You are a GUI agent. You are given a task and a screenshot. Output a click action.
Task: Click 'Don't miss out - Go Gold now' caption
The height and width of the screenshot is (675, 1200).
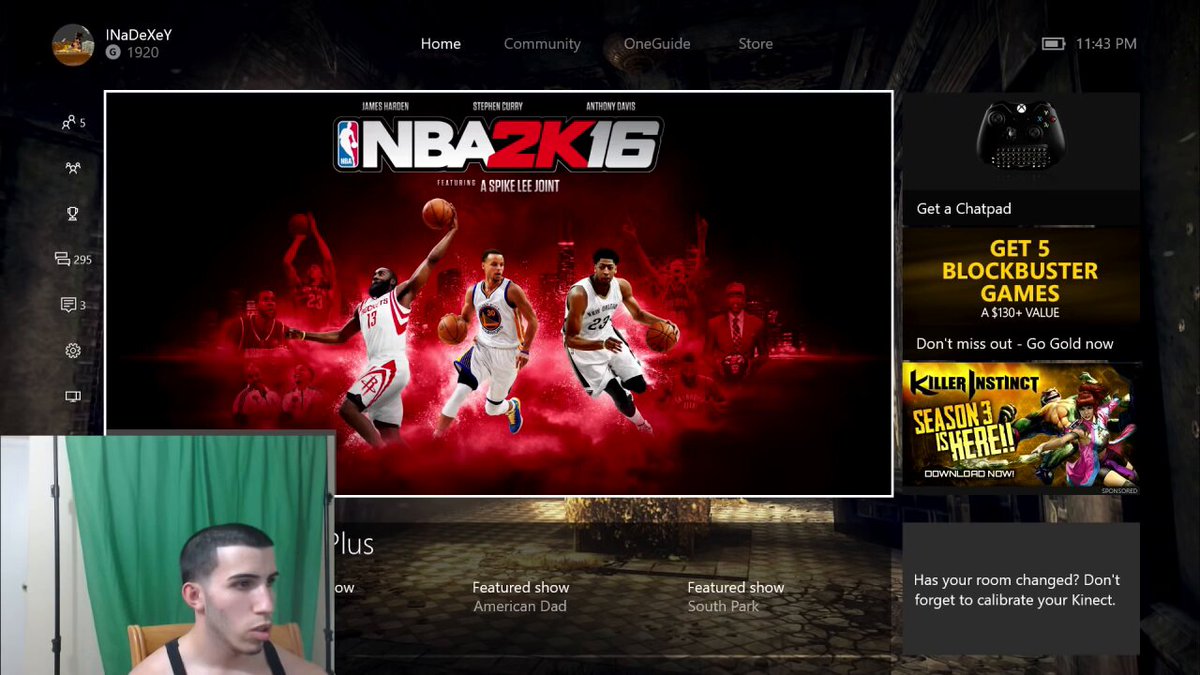[1014, 344]
